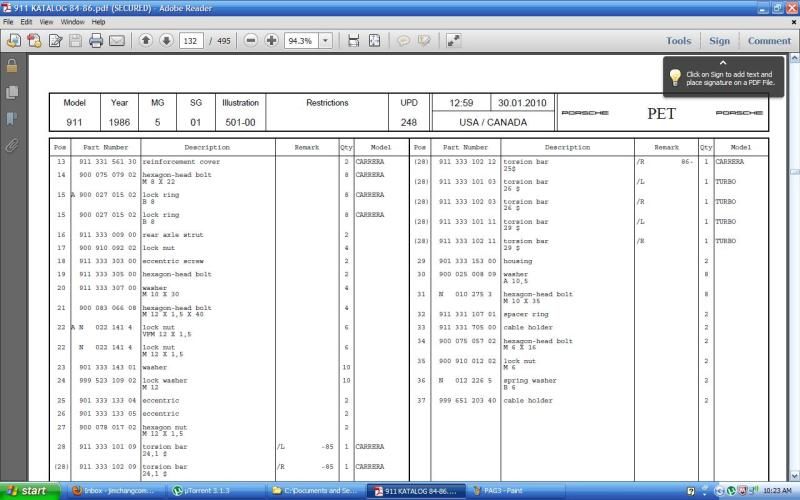Click the system tray clock 10:23 AM
Screen dimensions: 800x500
click(x=777, y=491)
